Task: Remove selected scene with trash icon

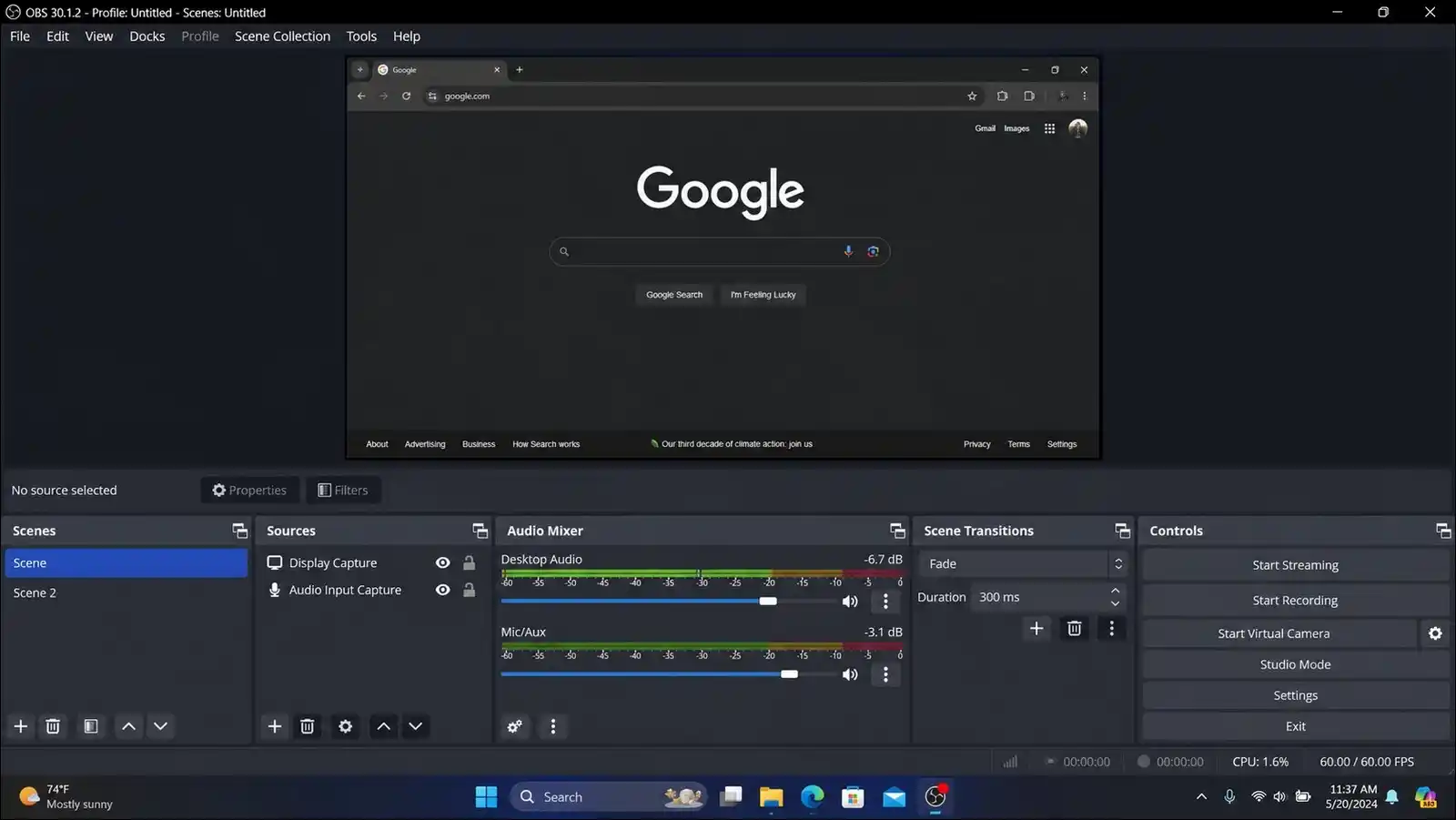Action: (x=53, y=726)
